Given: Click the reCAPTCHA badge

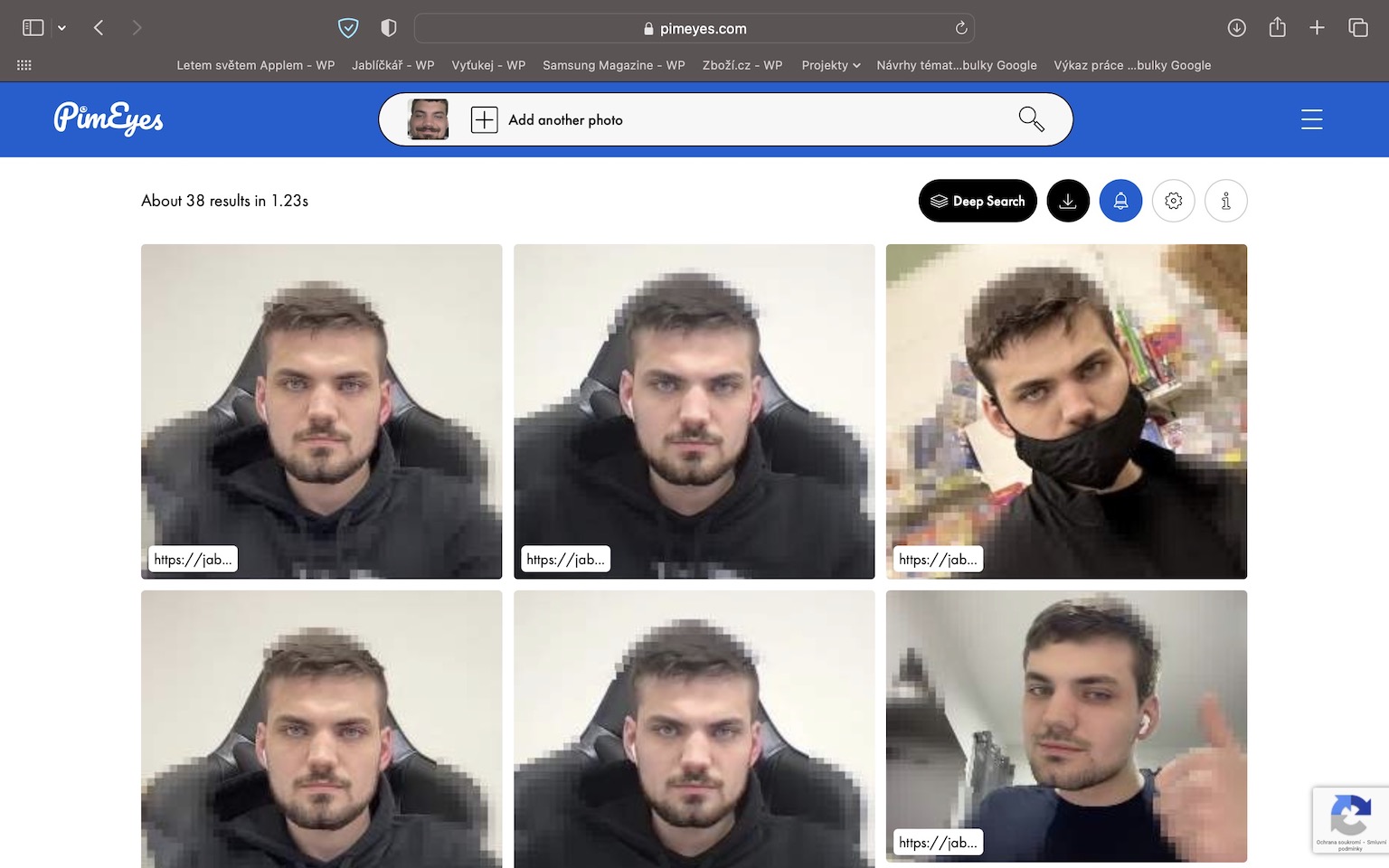Looking at the screenshot, I should click(x=1351, y=820).
